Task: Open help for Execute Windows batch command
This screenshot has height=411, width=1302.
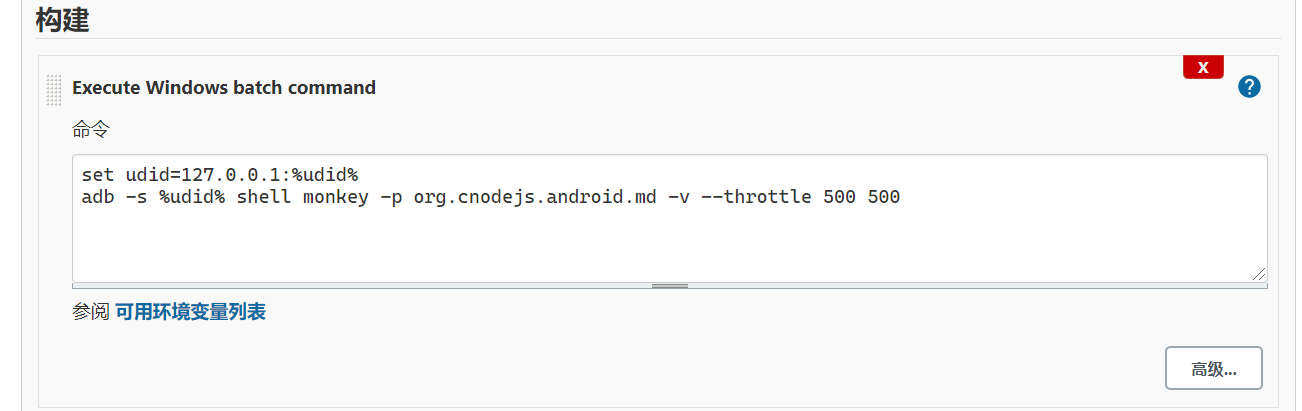Action: pos(1249,87)
